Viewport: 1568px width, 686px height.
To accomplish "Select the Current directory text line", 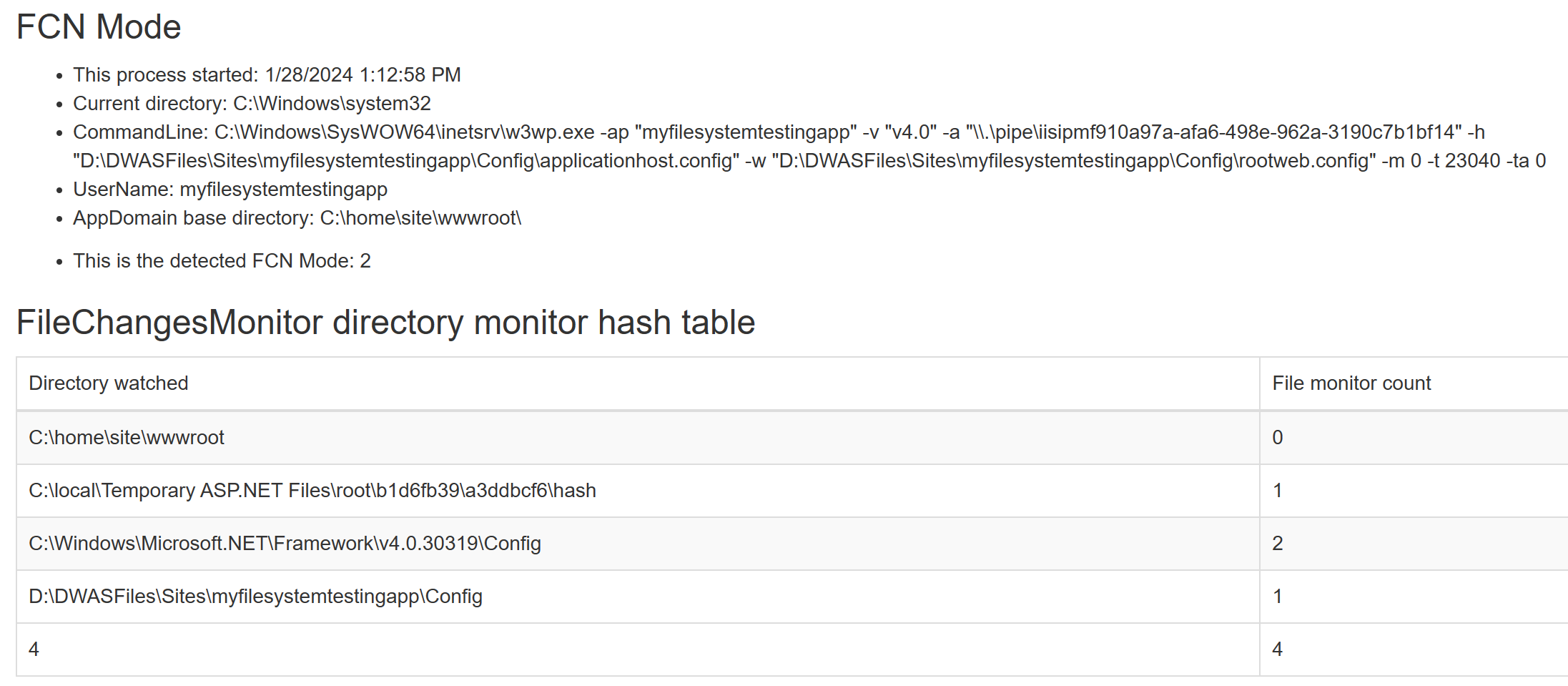I will (252, 104).
